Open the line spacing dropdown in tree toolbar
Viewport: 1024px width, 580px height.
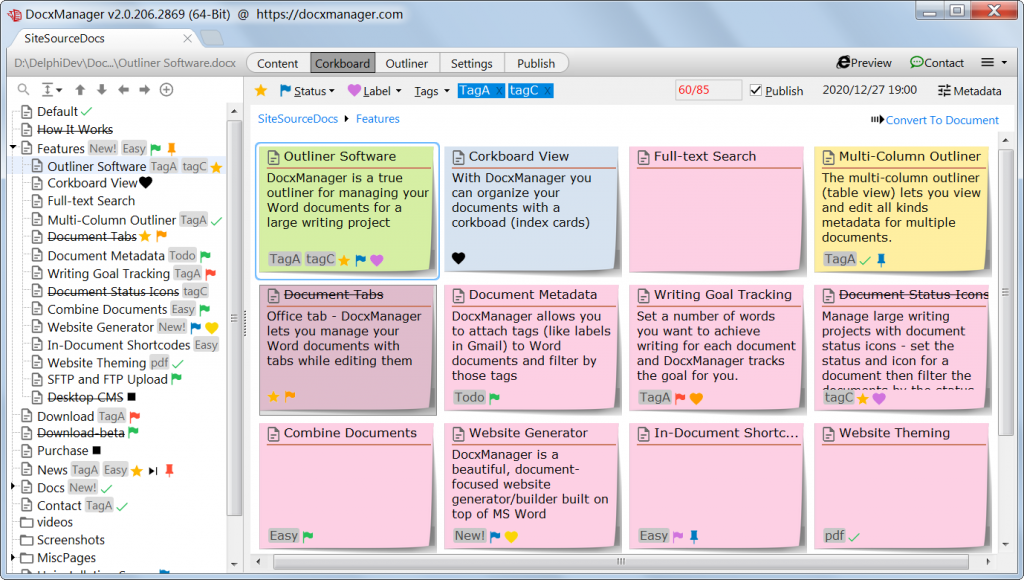(x=52, y=89)
